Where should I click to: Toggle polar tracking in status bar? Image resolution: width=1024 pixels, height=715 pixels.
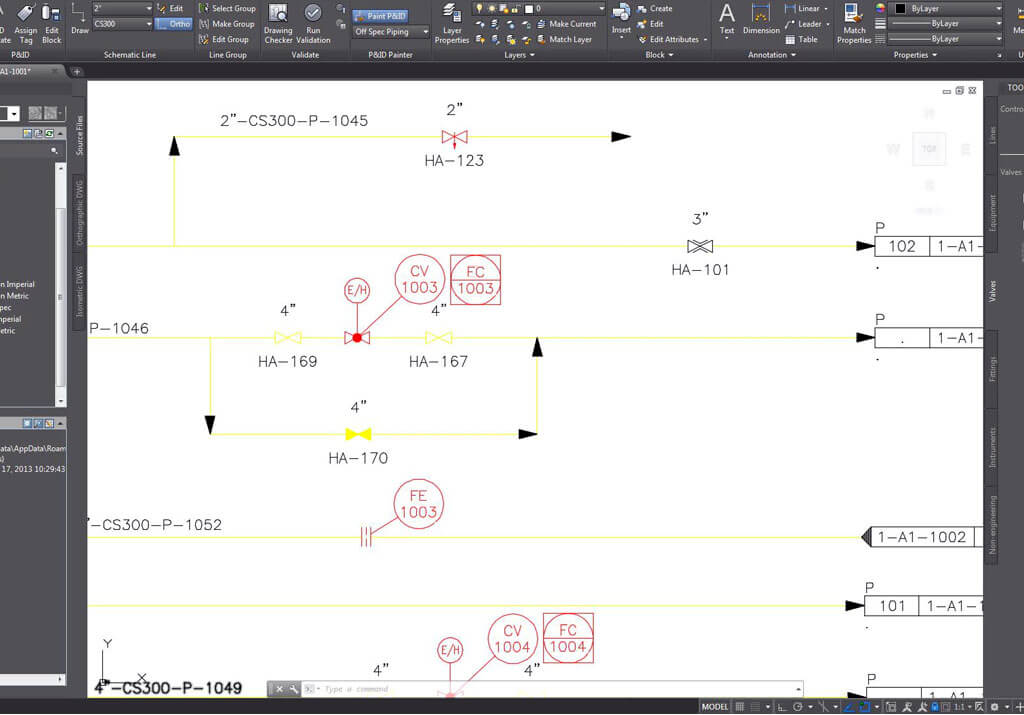[797, 707]
